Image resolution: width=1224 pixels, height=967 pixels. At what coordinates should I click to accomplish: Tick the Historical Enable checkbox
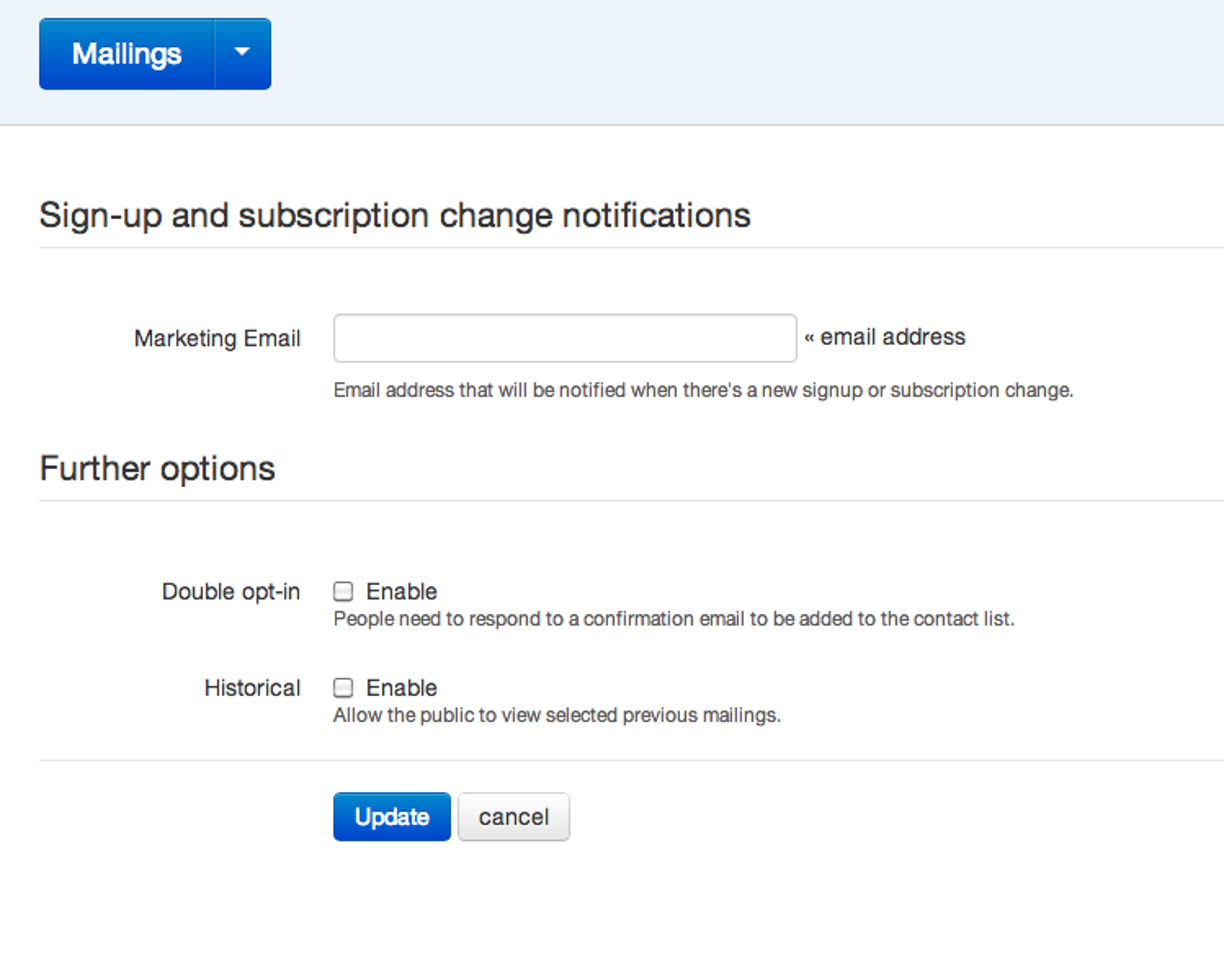tap(343, 688)
